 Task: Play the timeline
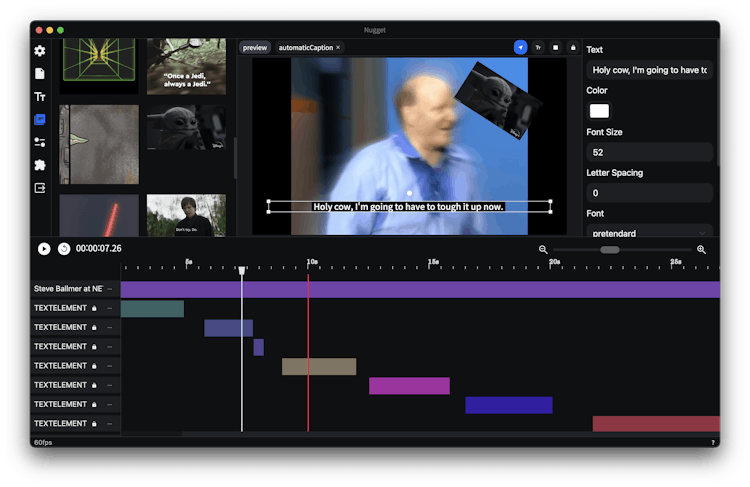coord(44,249)
